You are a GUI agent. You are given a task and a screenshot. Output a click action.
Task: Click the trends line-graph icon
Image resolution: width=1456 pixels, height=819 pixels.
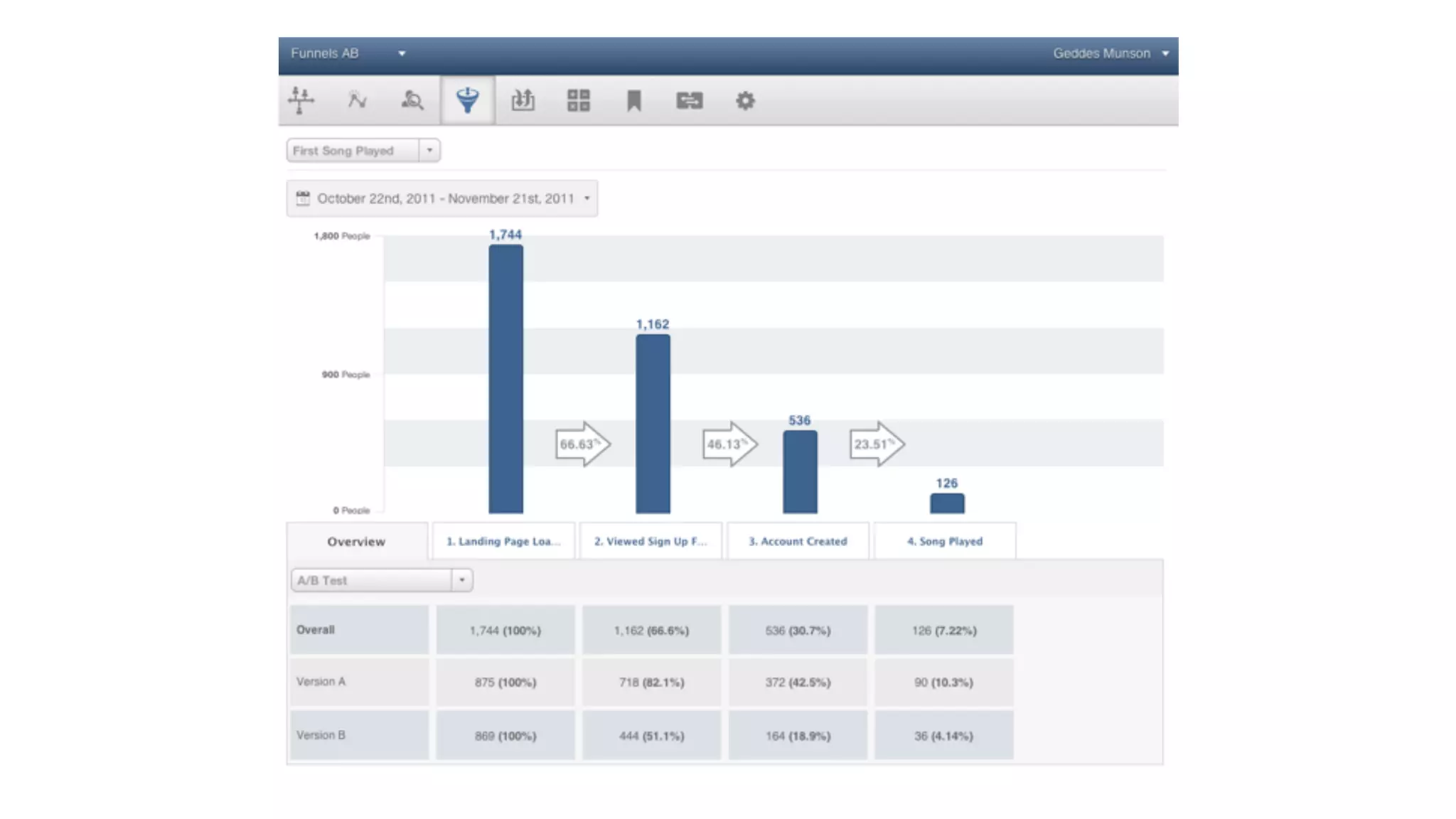coord(357,100)
